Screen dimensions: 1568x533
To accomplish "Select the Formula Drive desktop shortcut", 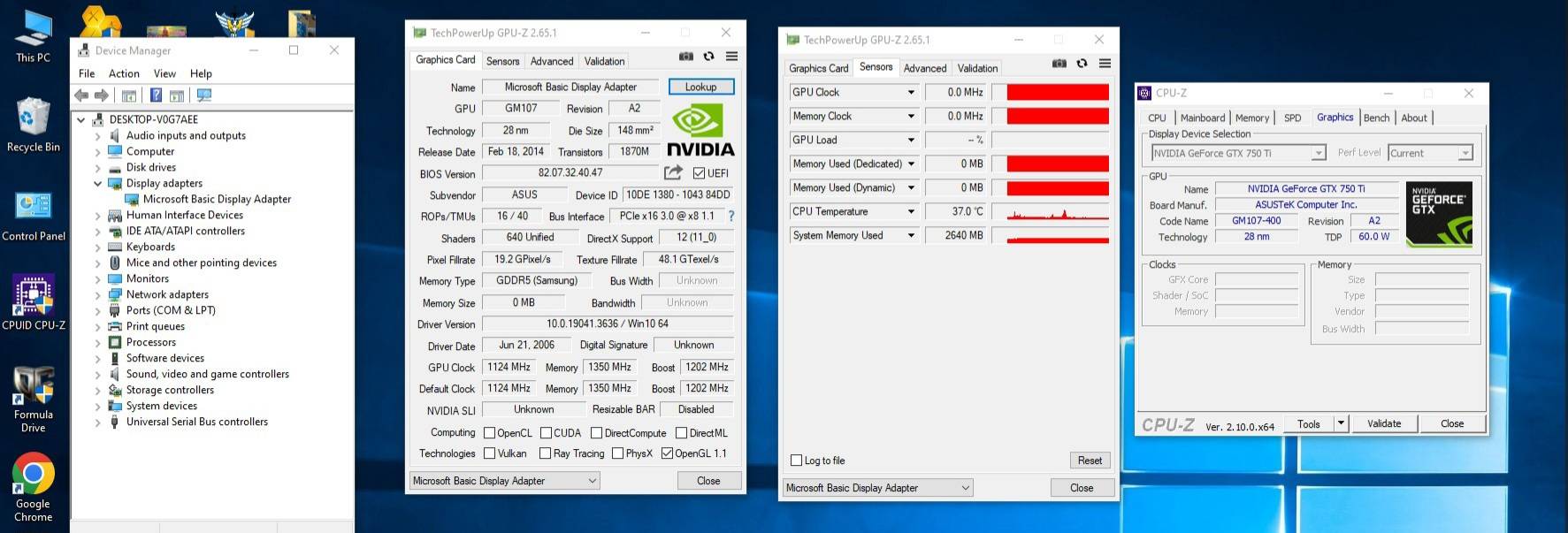I will [x=34, y=400].
